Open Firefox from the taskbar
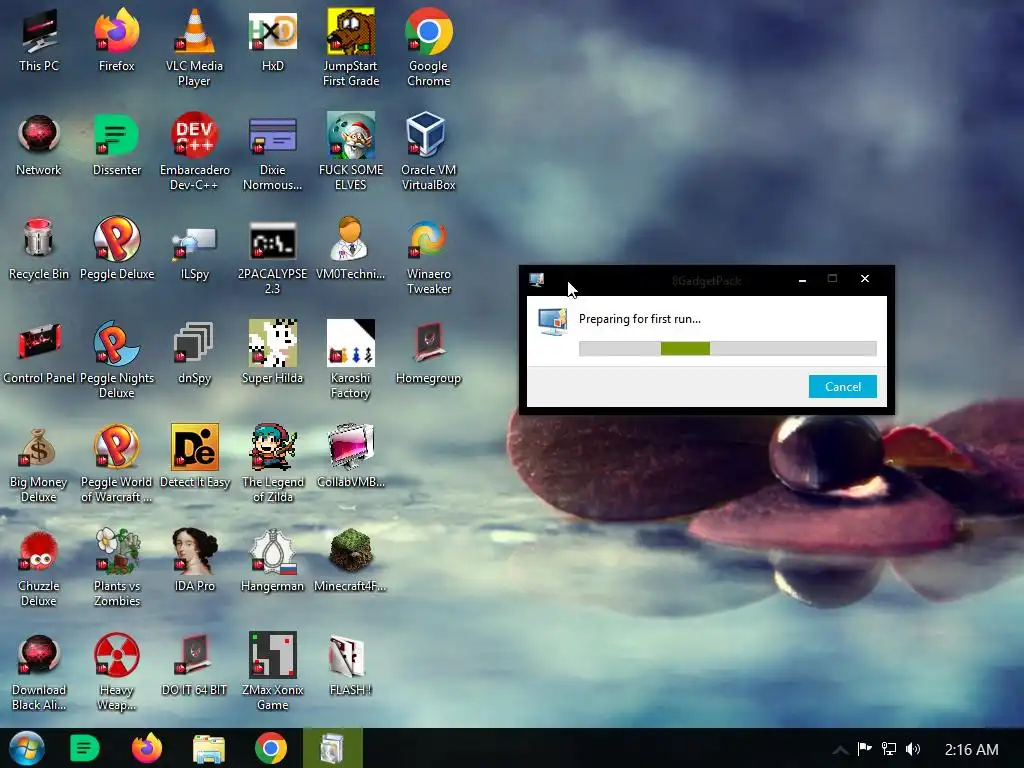The image size is (1024, 768). click(x=147, y=748)
